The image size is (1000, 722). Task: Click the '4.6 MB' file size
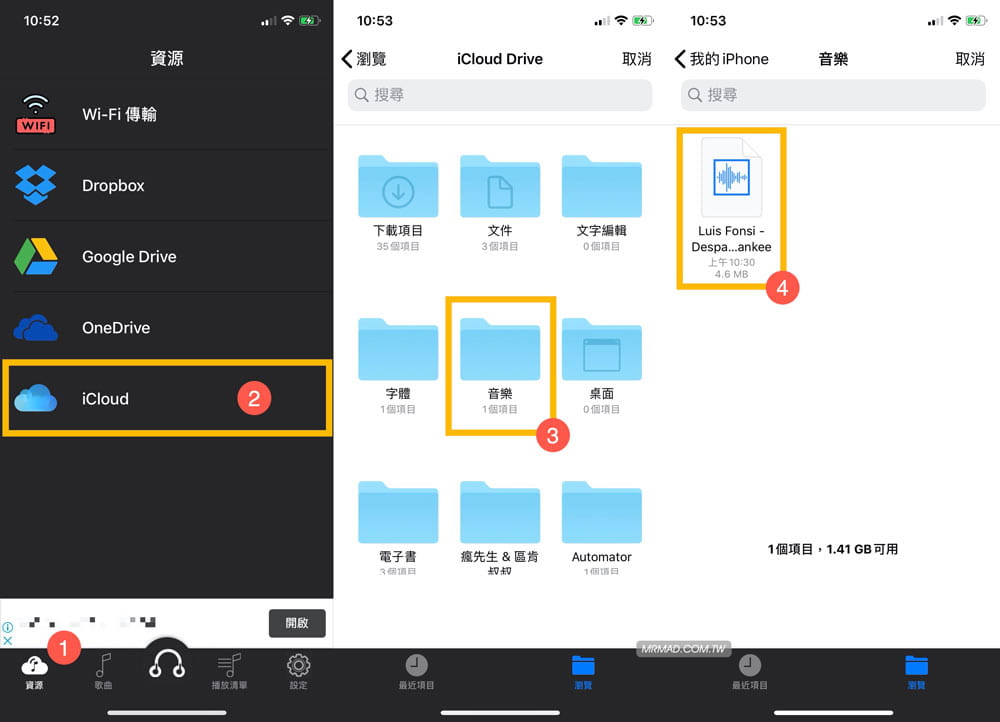coord(732,274)
